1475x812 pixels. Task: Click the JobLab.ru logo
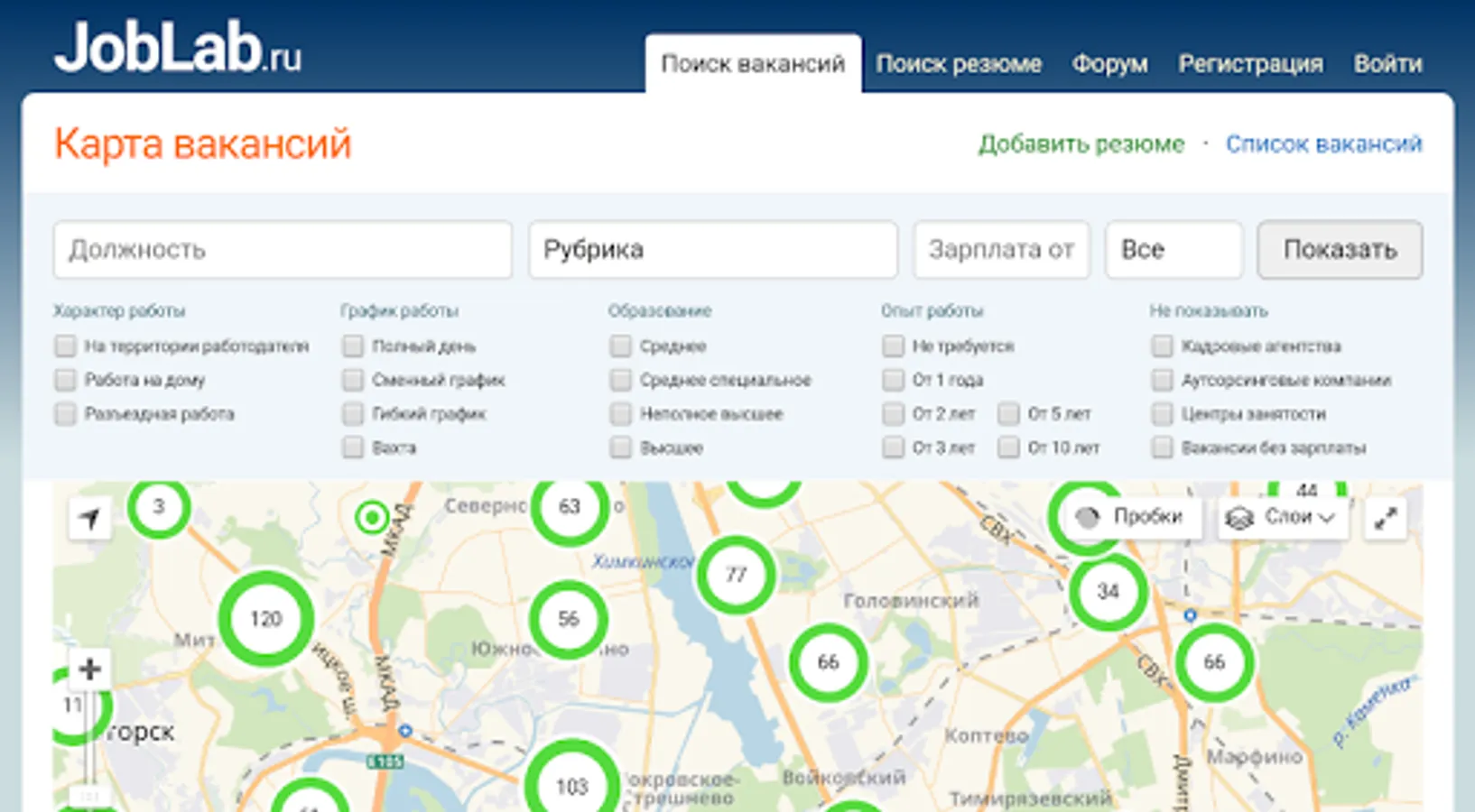pos(178,49)
